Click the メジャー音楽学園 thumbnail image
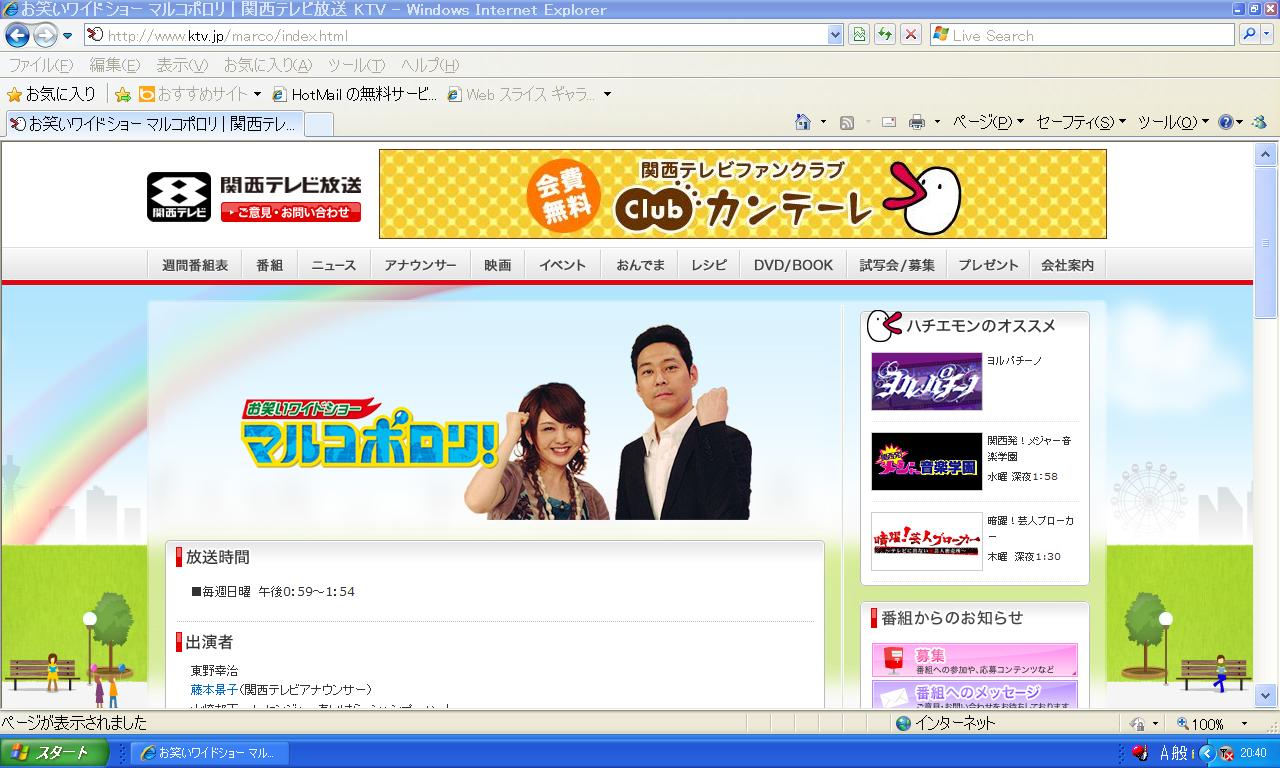The width and height of the screenshot is (1280, 768). pos(926,461)
